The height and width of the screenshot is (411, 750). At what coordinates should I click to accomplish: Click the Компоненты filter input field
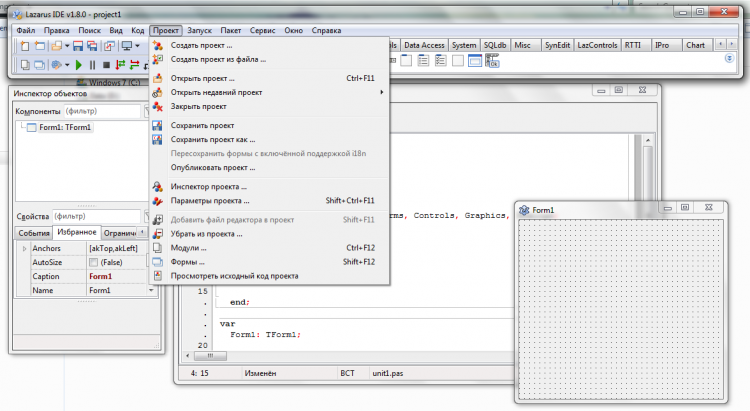click(102, 111)
